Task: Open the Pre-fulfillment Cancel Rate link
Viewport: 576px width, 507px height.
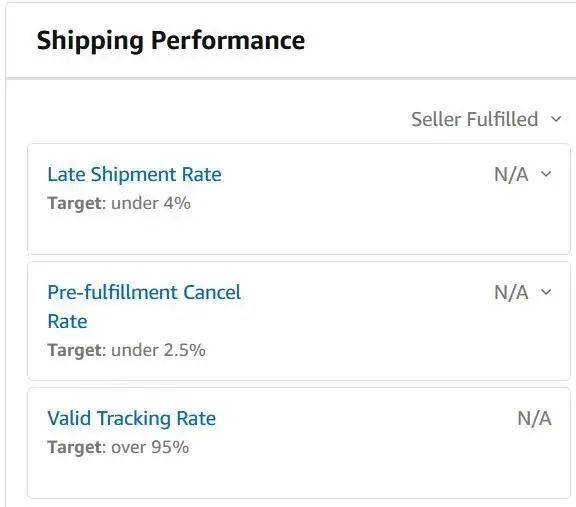Action: pyautogui.click(x=144, y=307)
